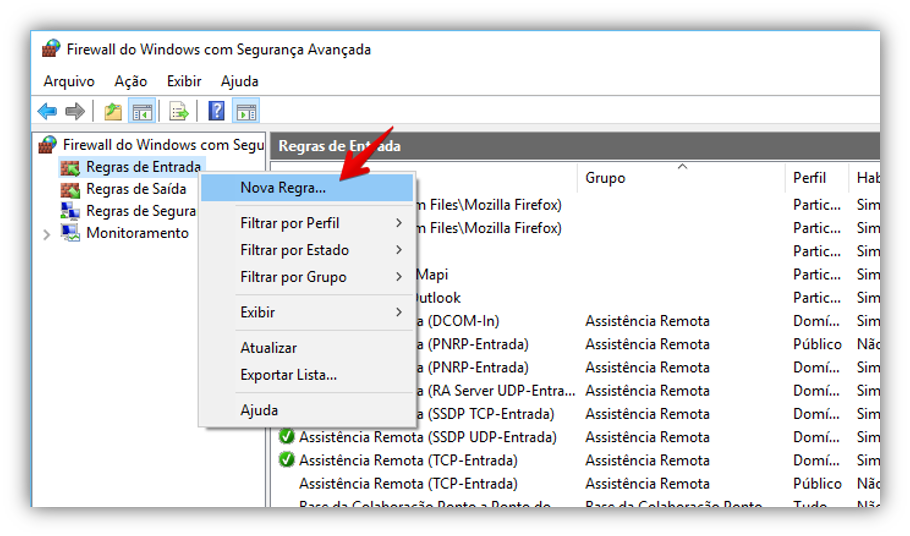This screenshot has height=536, width=910.
Task: Open the Arquivo menu
Action: 69,81
